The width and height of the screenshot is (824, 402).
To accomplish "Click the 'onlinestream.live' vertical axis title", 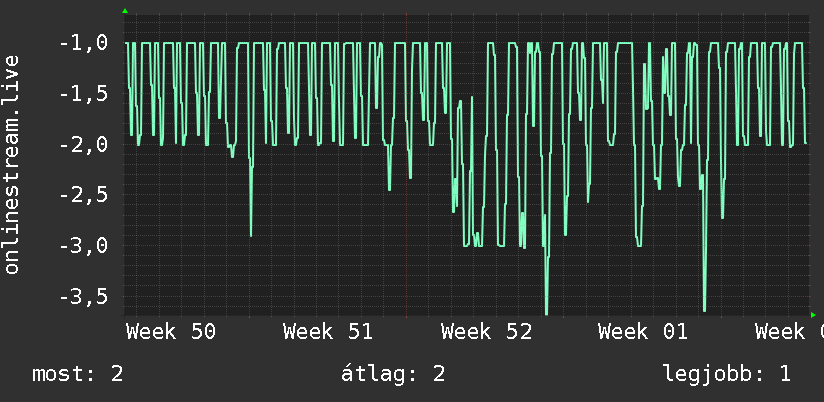I will (x=12, y=164).
